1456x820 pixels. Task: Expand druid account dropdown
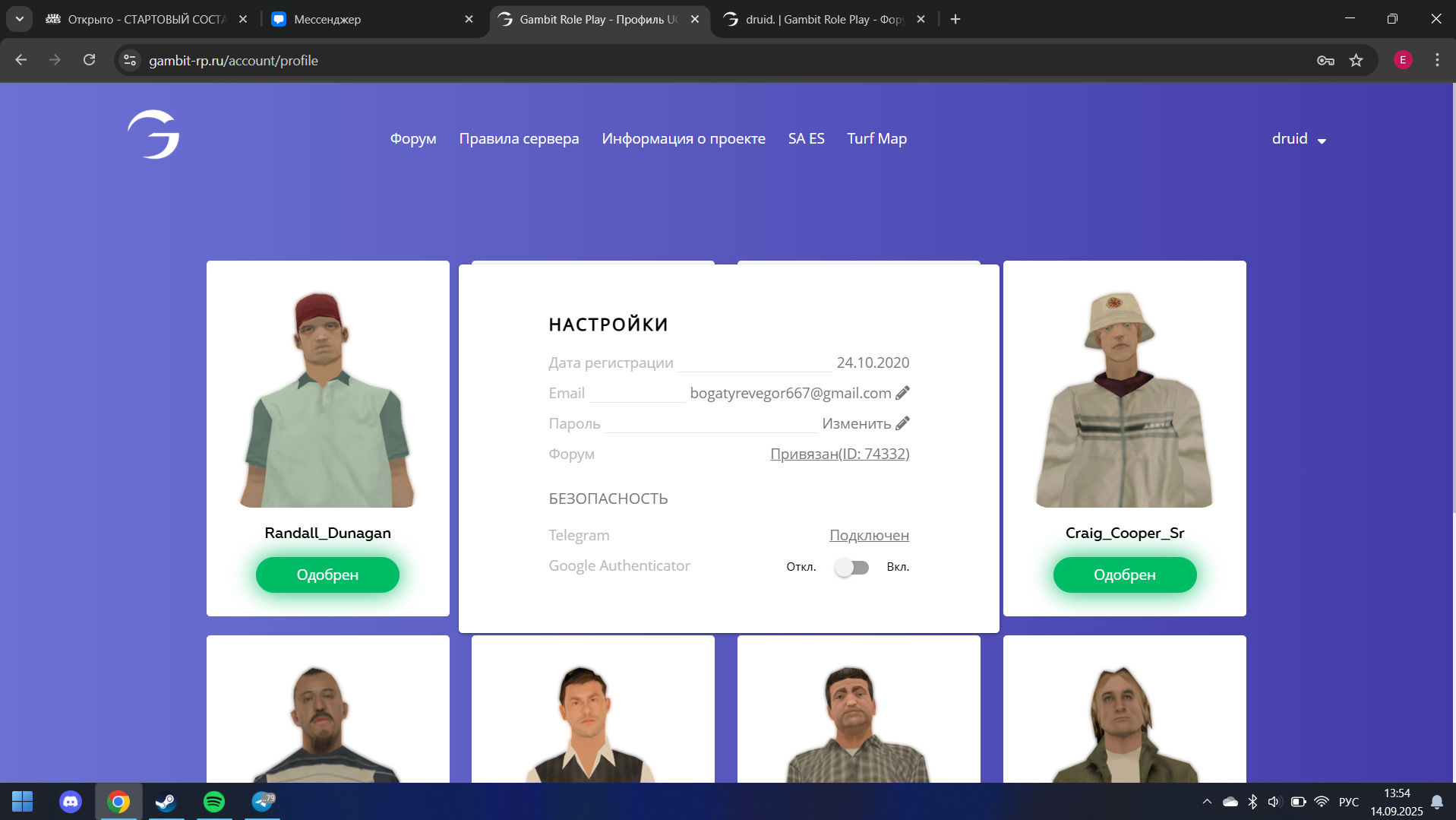click(1299, 139)
